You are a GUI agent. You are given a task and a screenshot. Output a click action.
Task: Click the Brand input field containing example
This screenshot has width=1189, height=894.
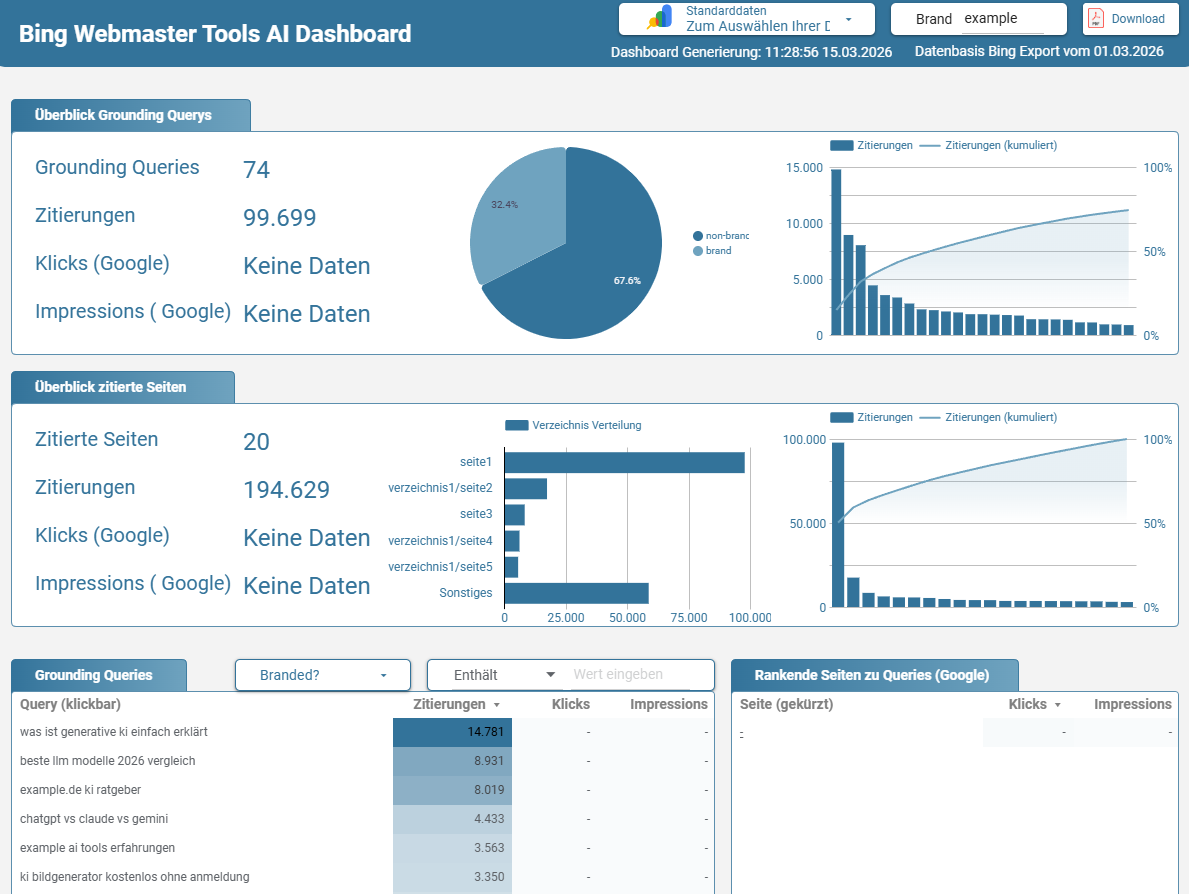[x=1003, y=19]
